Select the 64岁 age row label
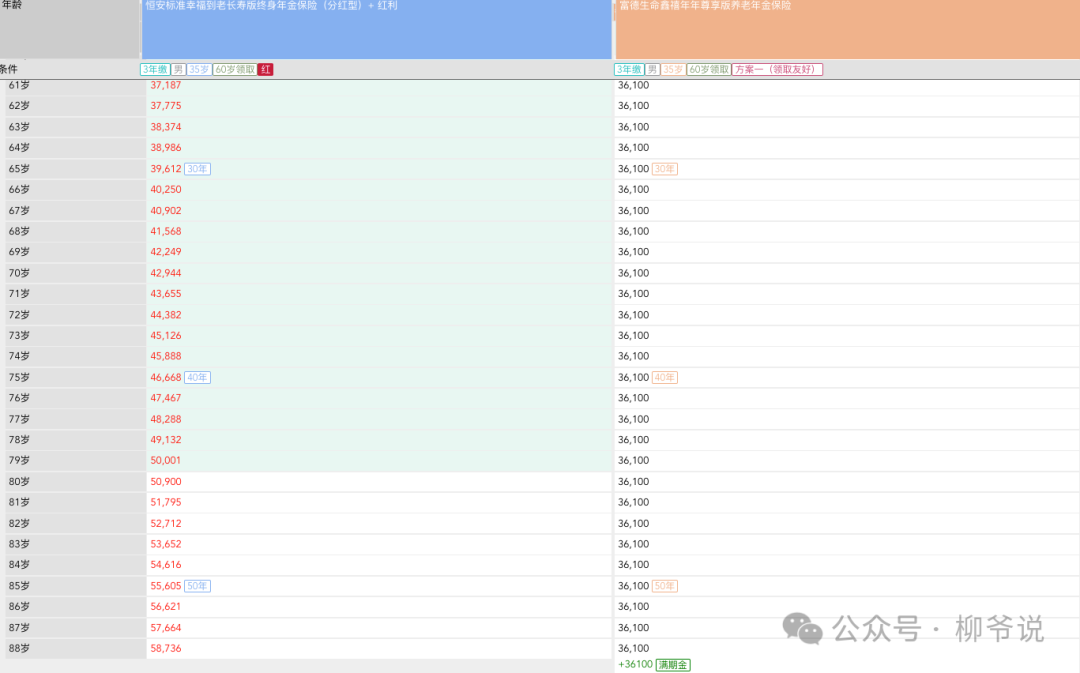This screenshot has height=673, width=1080. pos(19,147)
